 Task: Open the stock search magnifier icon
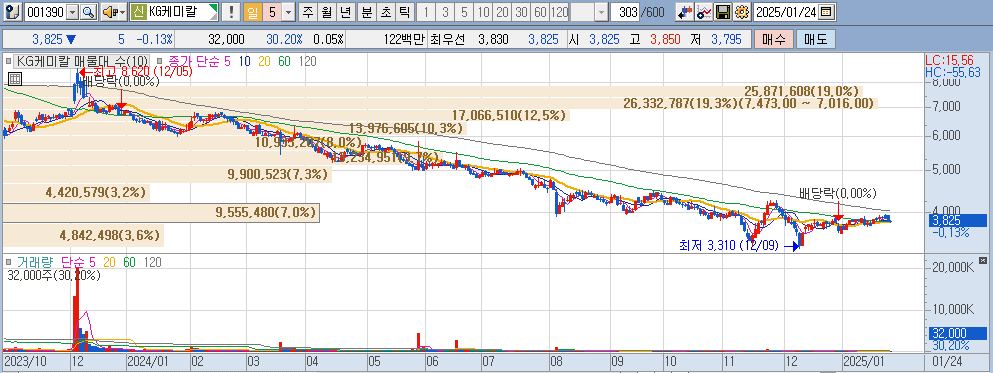88,12
